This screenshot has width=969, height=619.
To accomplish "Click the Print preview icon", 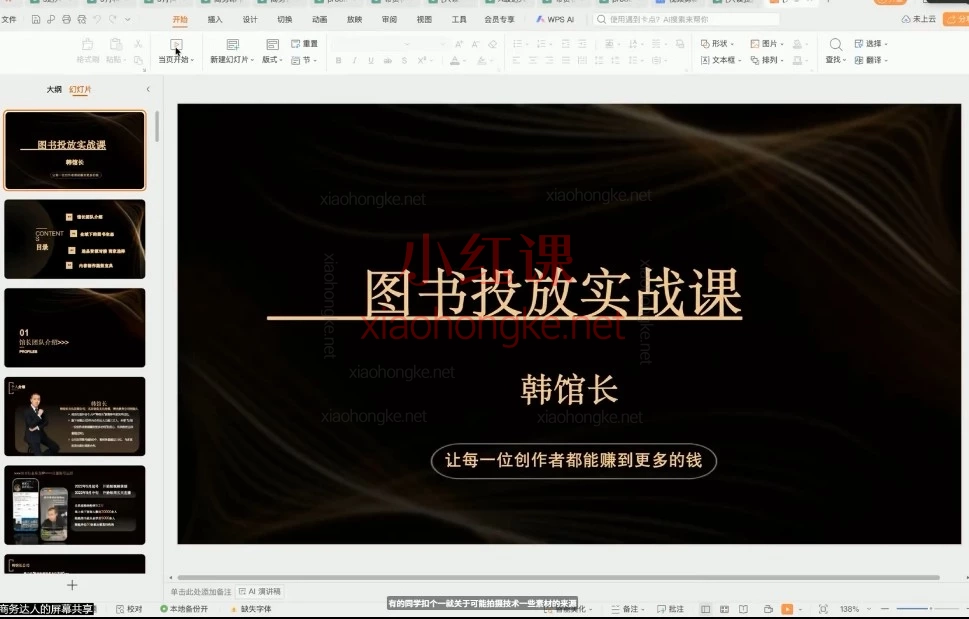I will pyautogui.click(x=82, y=20).
